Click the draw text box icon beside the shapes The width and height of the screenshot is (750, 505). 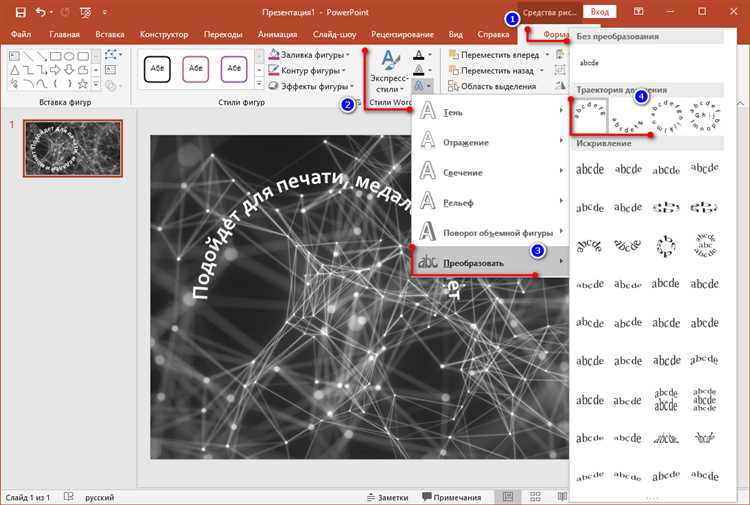click(110, 70)
